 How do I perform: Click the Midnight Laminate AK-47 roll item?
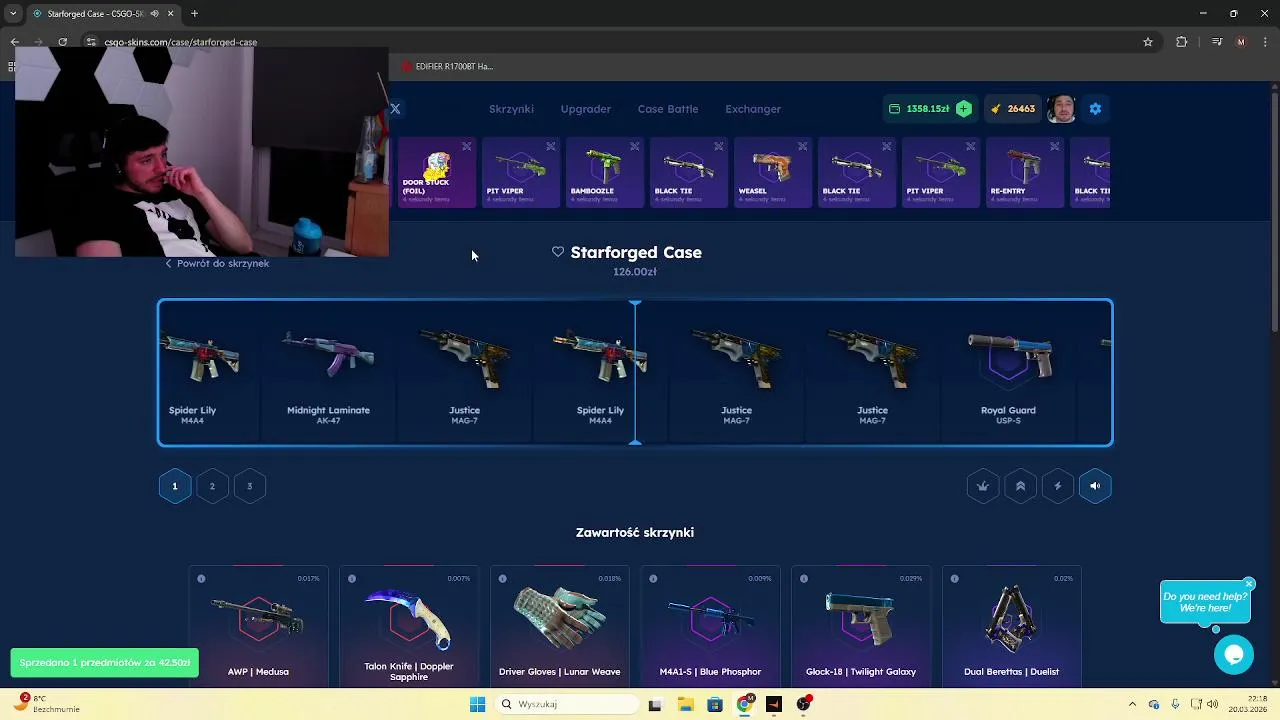tap(328, 373)
